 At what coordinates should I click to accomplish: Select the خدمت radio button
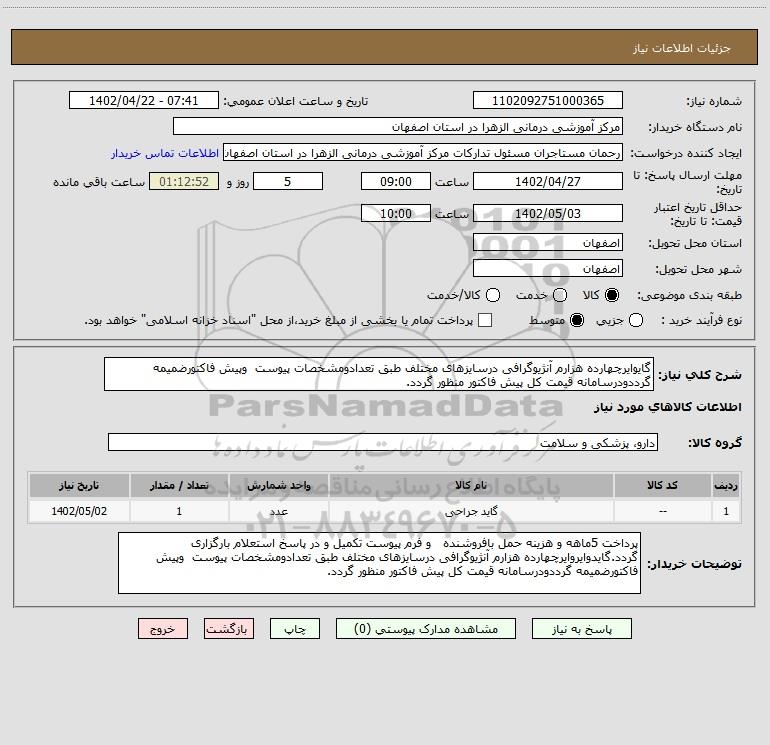560,295
